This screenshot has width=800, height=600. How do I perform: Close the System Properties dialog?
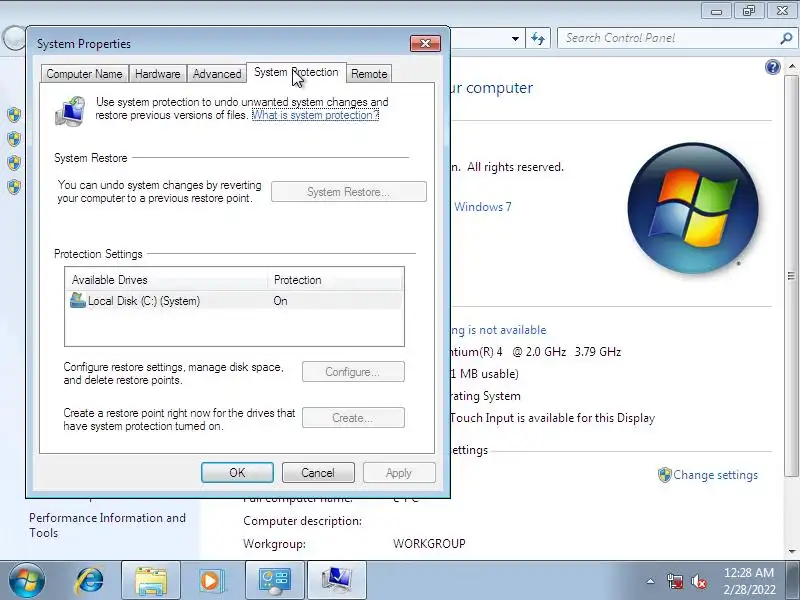[x=425, y=43]
